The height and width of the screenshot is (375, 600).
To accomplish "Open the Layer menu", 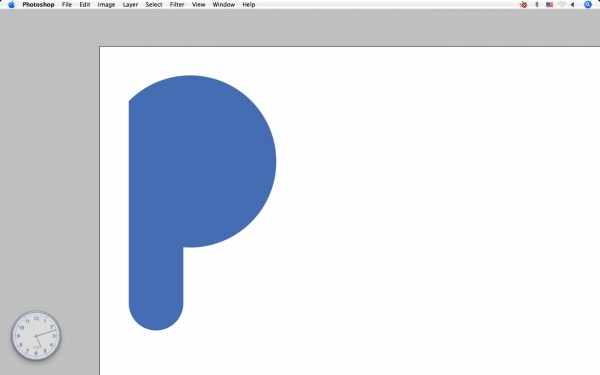I will click(x=130, y=5).
